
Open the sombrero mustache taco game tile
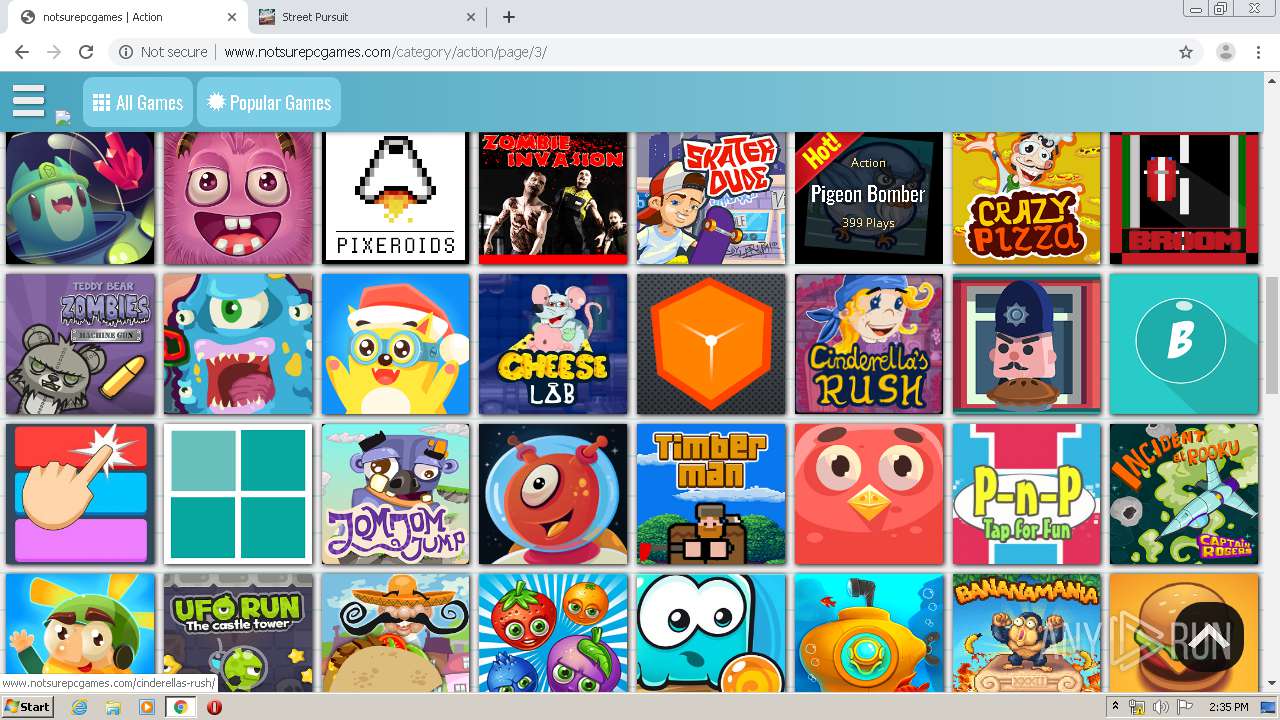(395, 632)
